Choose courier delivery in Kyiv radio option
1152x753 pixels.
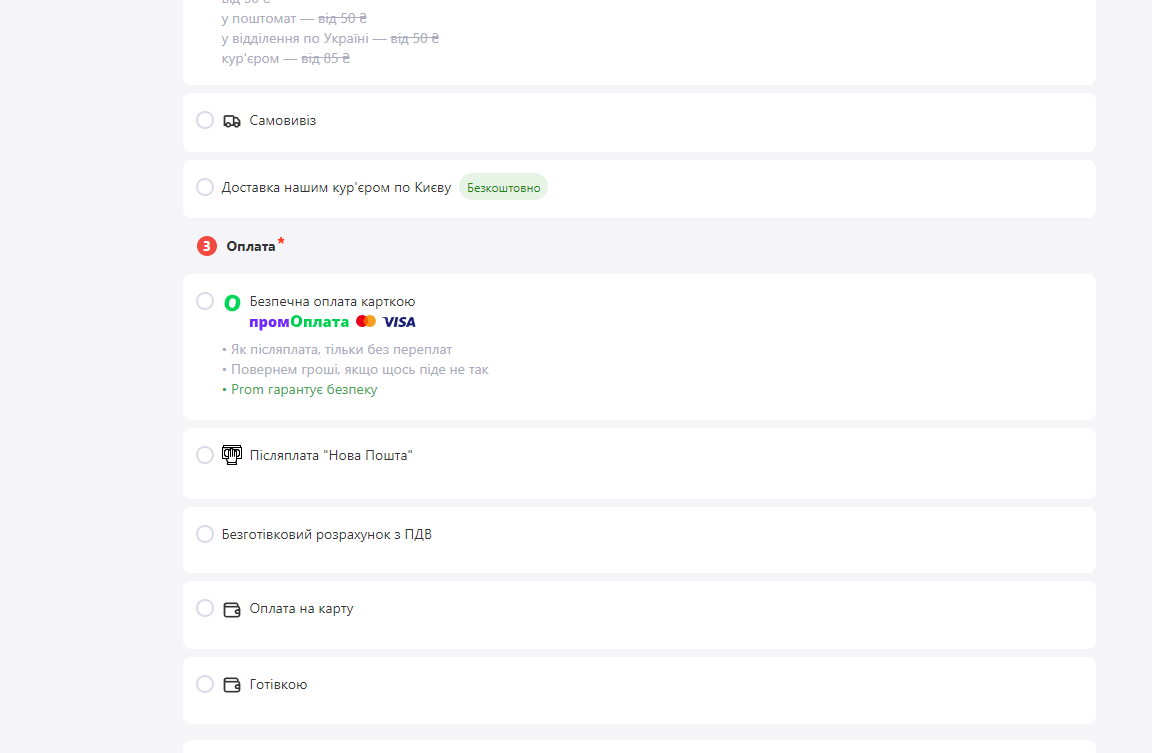pyautogui.click(x=205, y=187)
